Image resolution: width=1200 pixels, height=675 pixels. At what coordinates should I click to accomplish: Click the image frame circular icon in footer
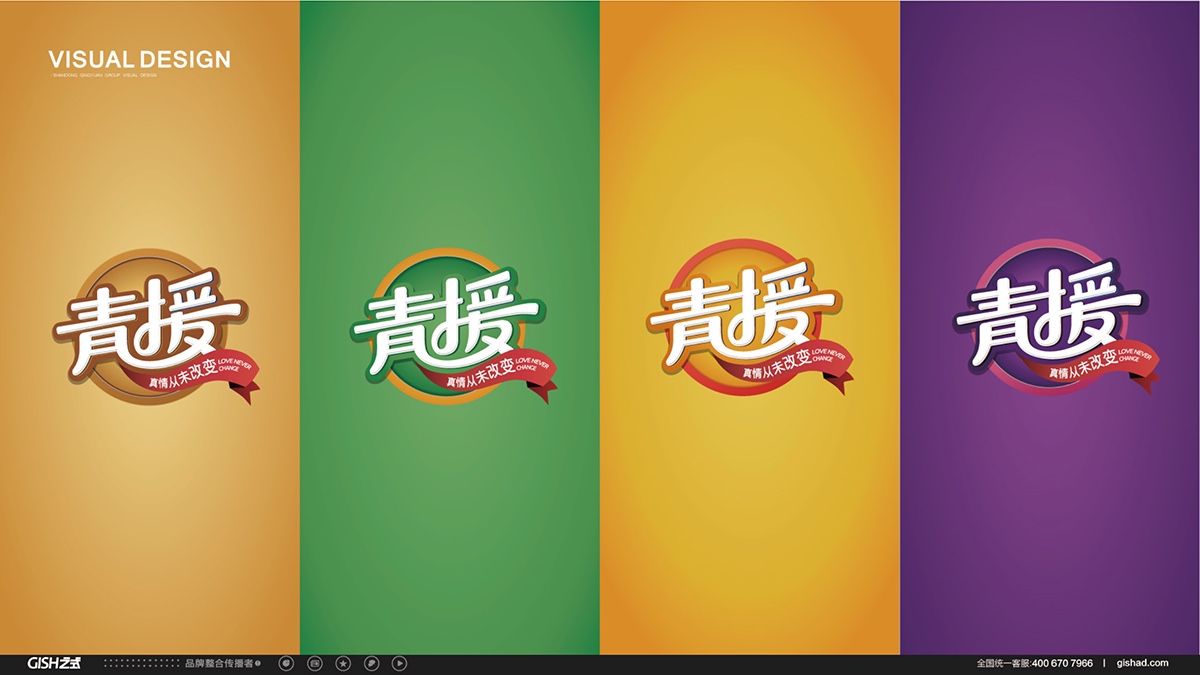(315, 663)
